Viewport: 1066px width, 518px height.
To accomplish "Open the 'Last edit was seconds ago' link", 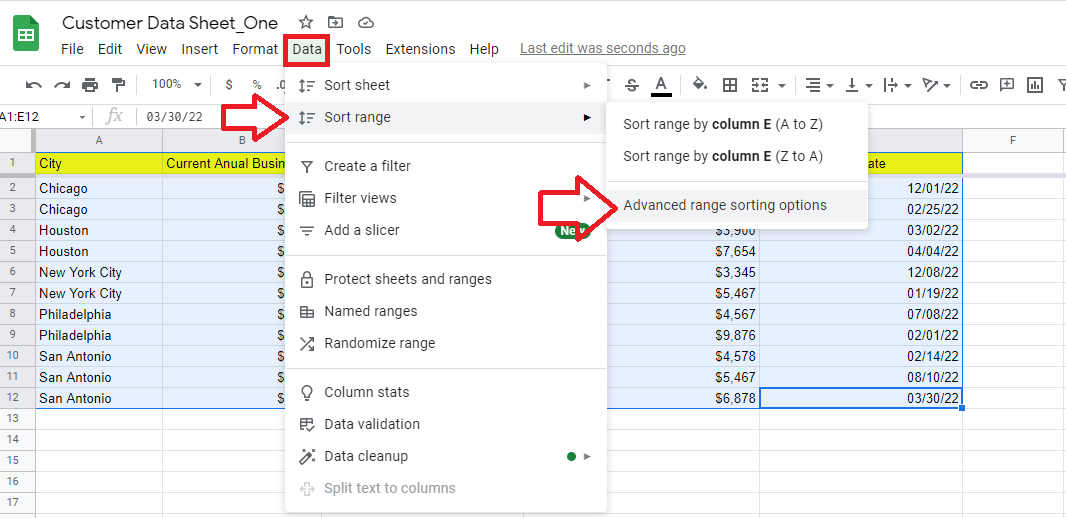I will pos(602,48).
